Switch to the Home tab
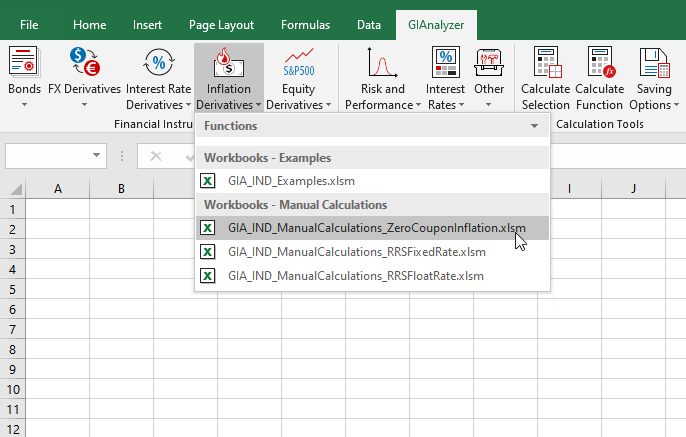Viewport: 686px width, 437px height. 89,25
